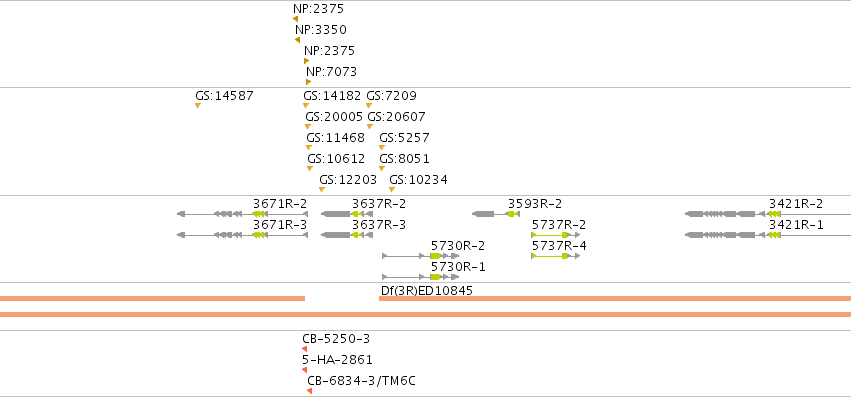851x397 pixels.
Task: Click the long orange deficiency bar below Df(3R)ED10845
Action: (426, 314)
